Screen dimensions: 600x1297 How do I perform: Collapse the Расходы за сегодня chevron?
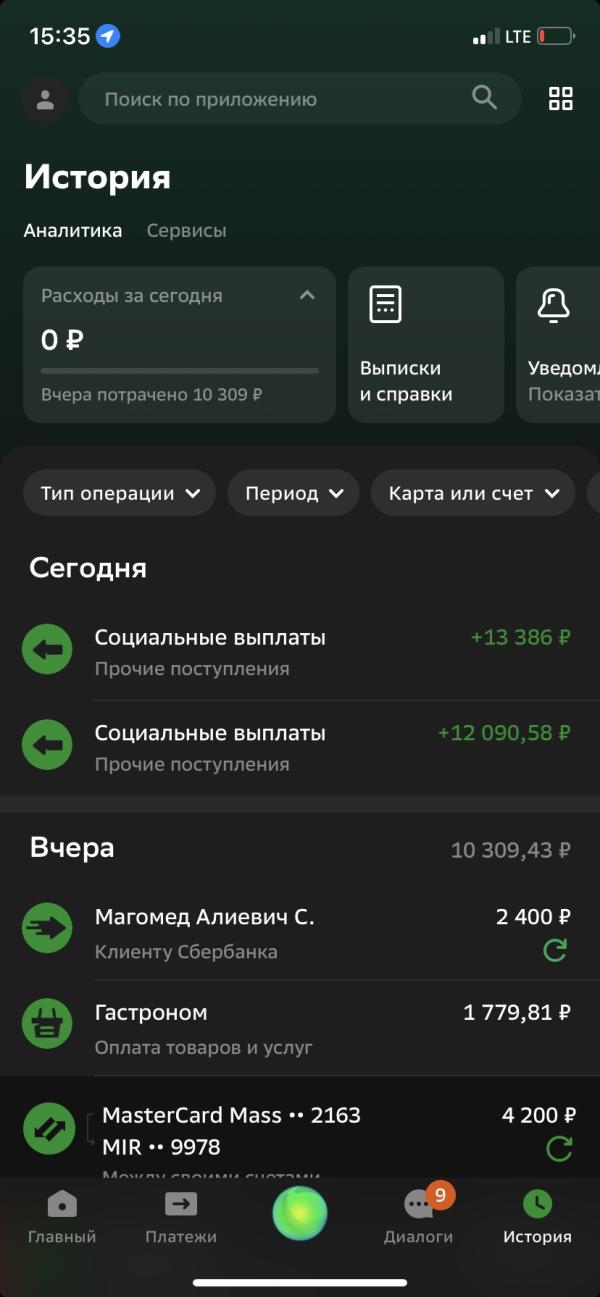pos(307,295)
